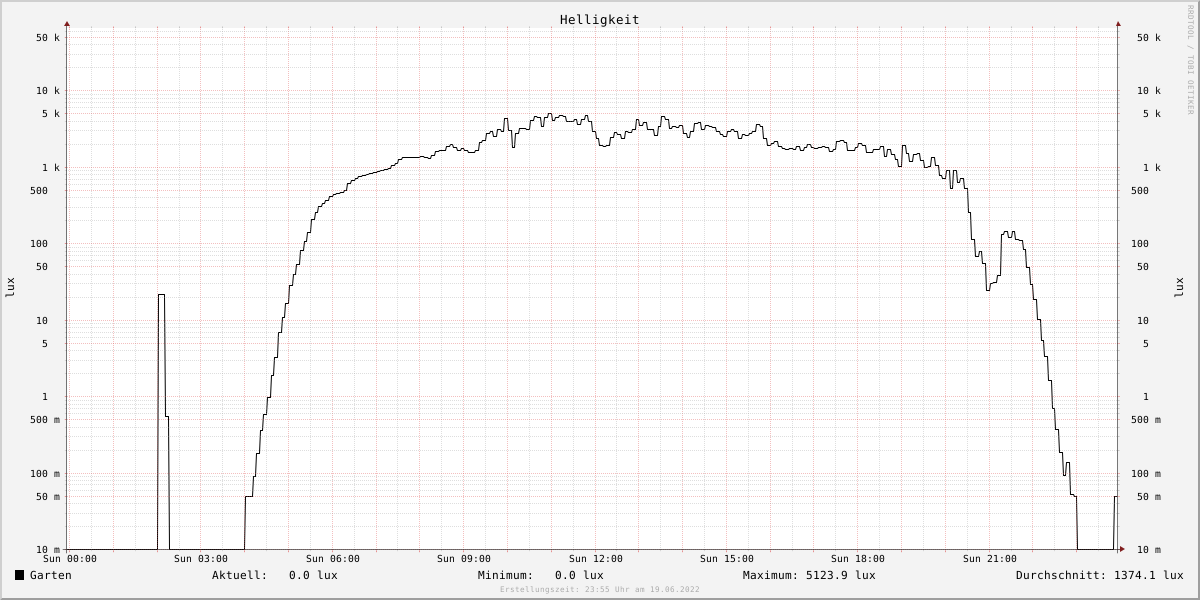The image size is (1200, 600).
Task: Click the "1374.1 lux" average value
Action: coord(1149,575)
